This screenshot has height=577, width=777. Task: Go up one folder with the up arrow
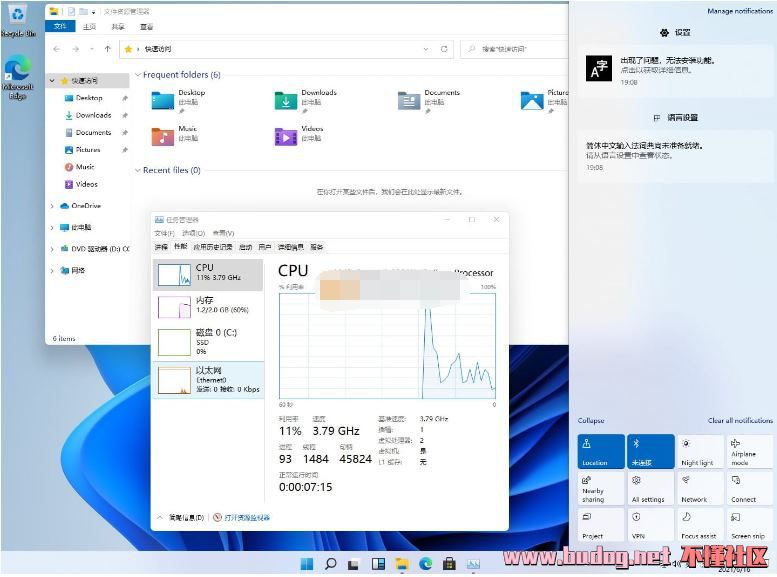coord(107,48)
